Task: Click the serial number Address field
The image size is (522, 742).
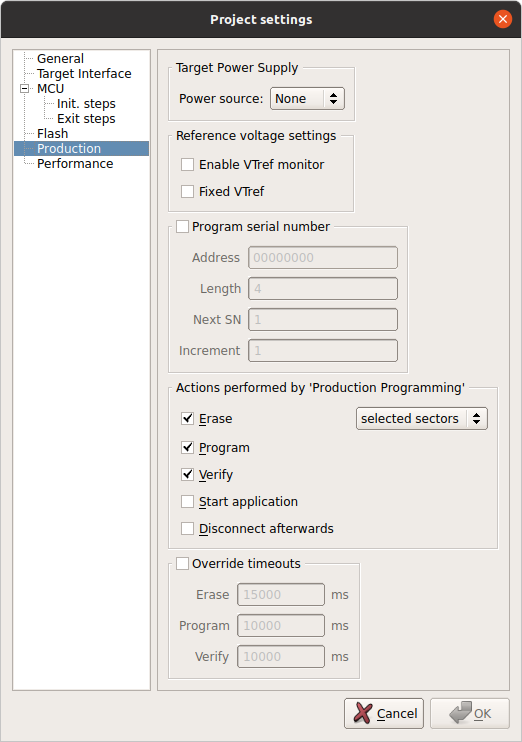Action: point(323,257)
